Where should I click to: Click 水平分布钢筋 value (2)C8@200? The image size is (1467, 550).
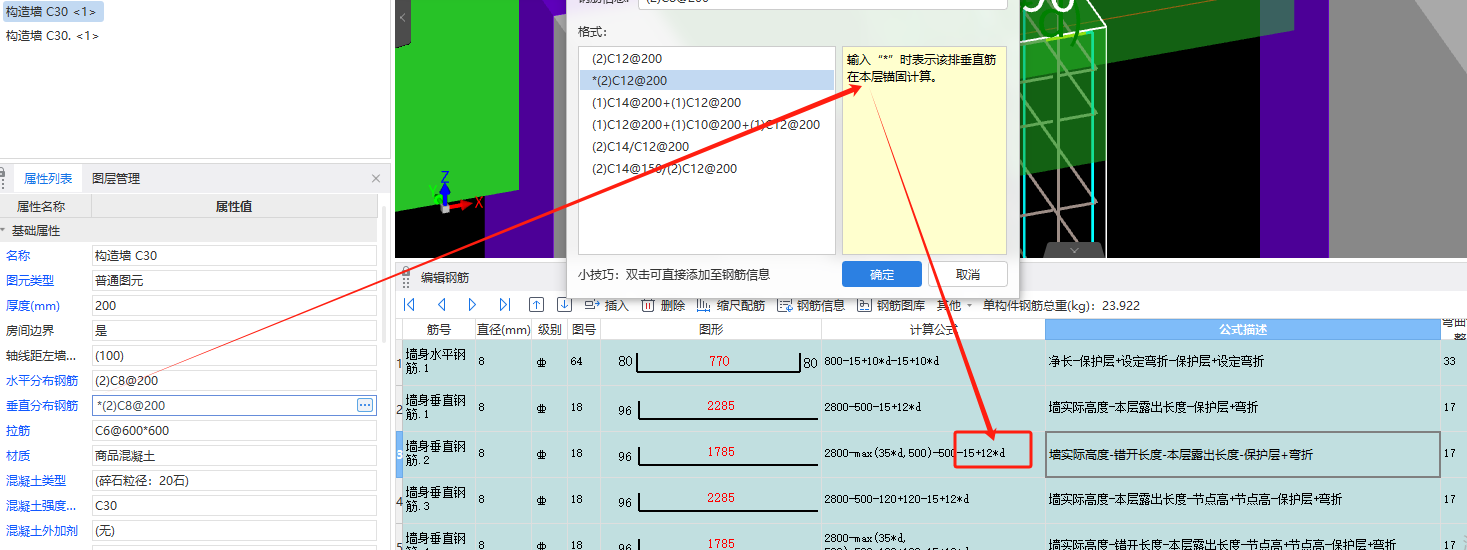point(234,381)
